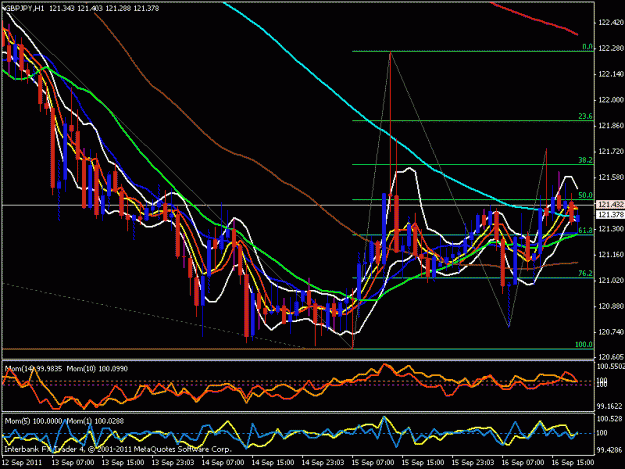625x469 pixels.
Task: Click the 15 Sep 23:03 time axis label
Action: tap(473, 463)
